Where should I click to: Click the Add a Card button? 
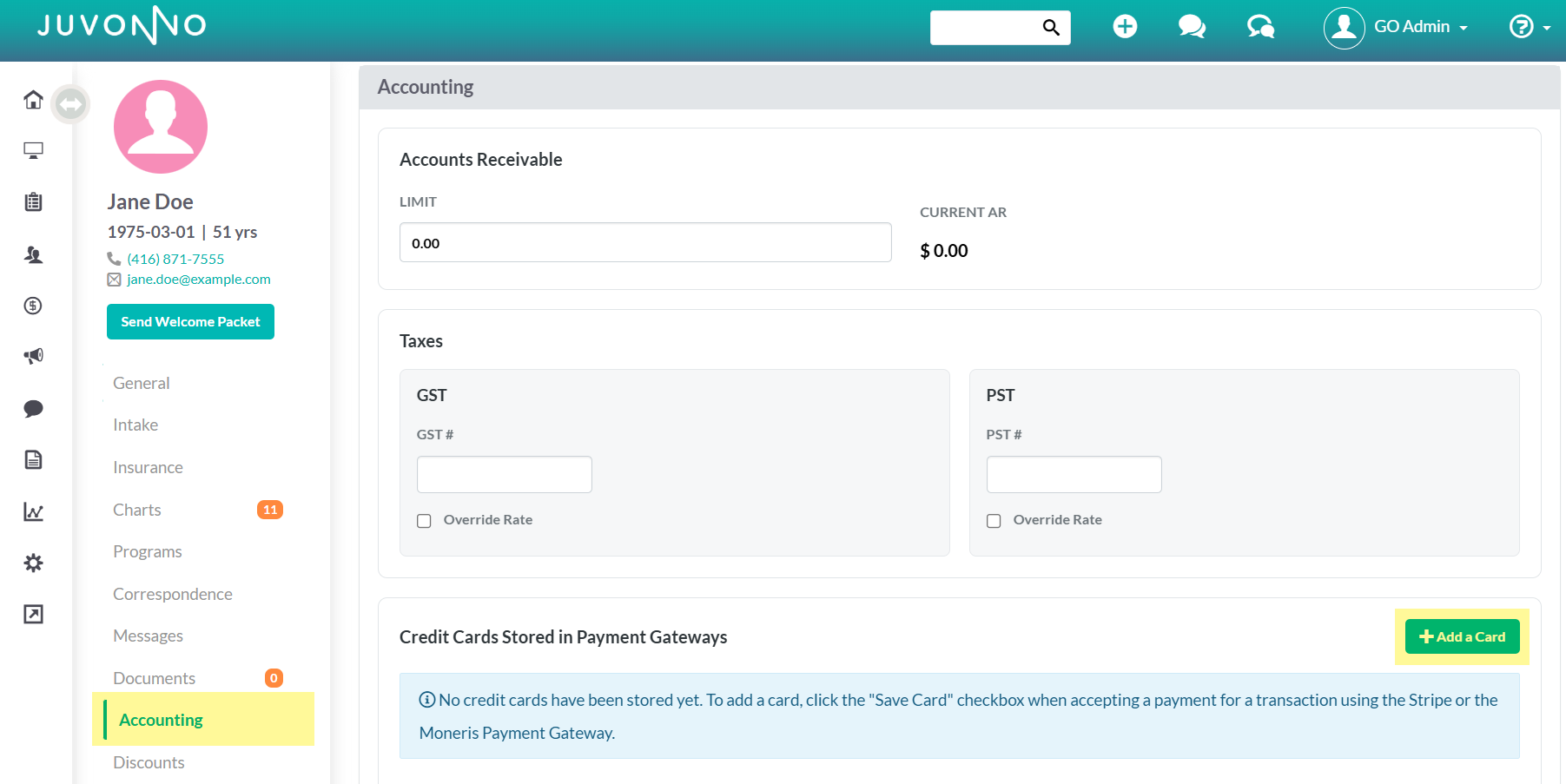pos(1463,636)
